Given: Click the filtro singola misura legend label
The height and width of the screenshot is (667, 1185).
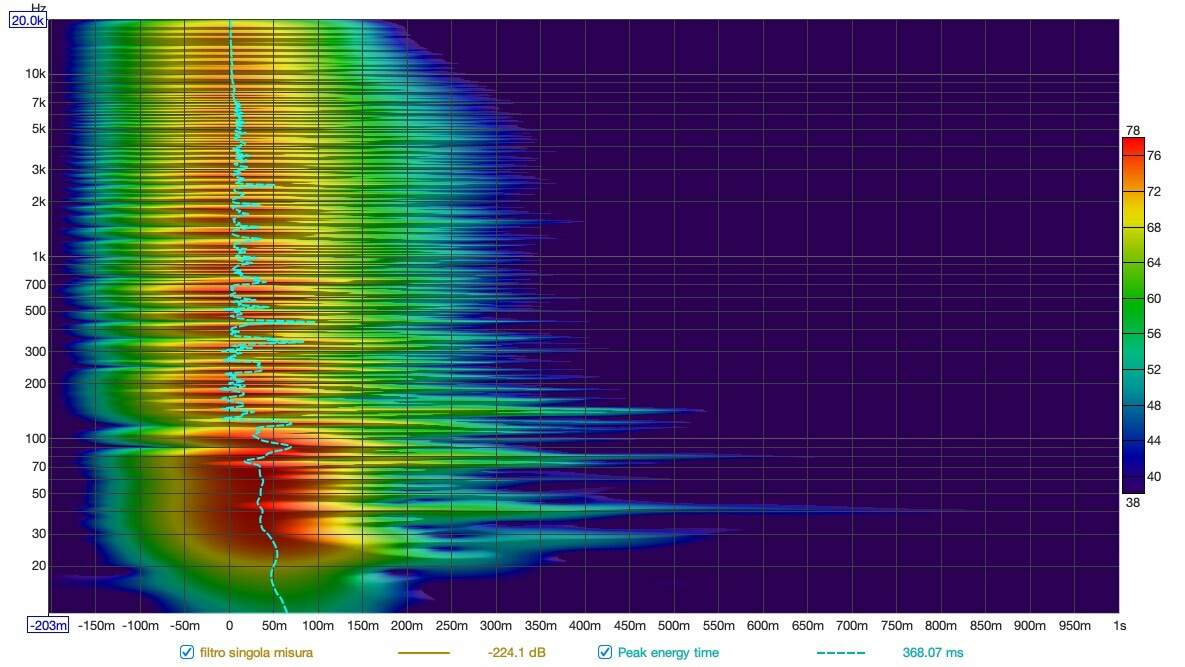Looking at the screenshot, I should point(256,653).
